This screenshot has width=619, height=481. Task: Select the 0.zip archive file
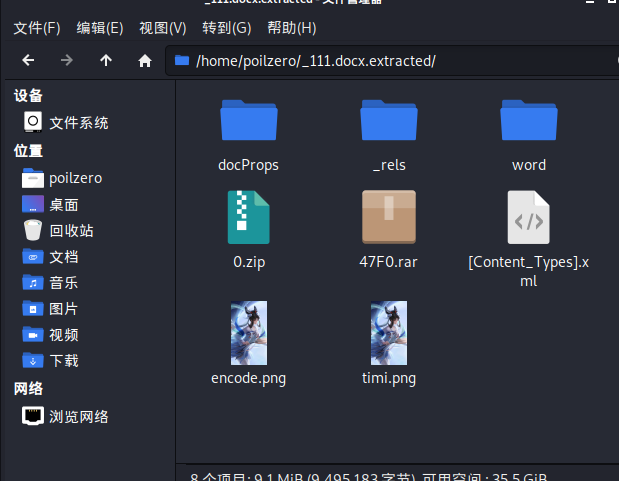pos(248,217)
